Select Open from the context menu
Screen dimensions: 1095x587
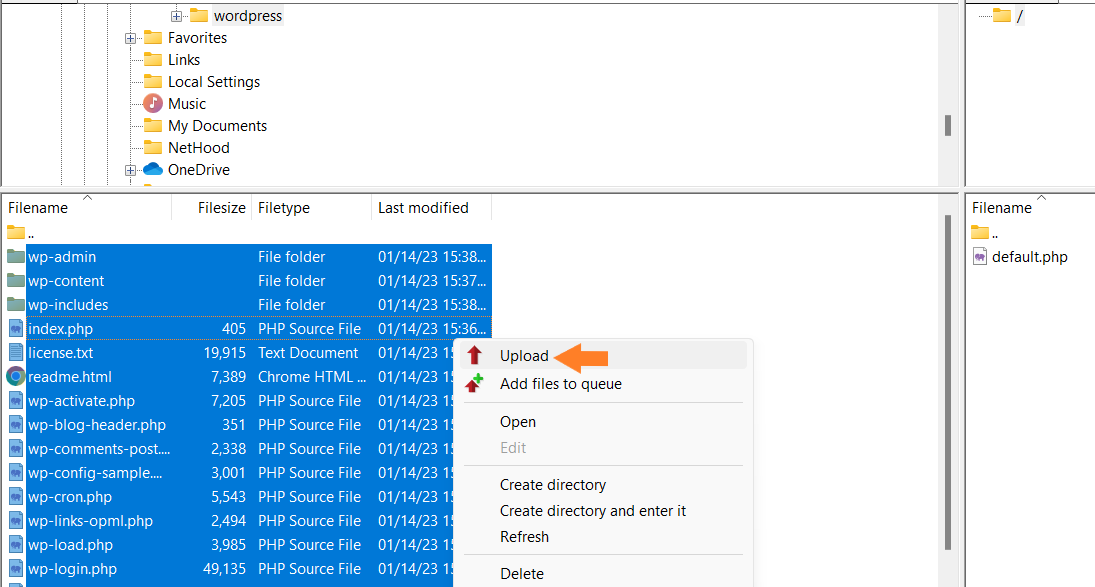pyautogui.click(x=517, y=422)
